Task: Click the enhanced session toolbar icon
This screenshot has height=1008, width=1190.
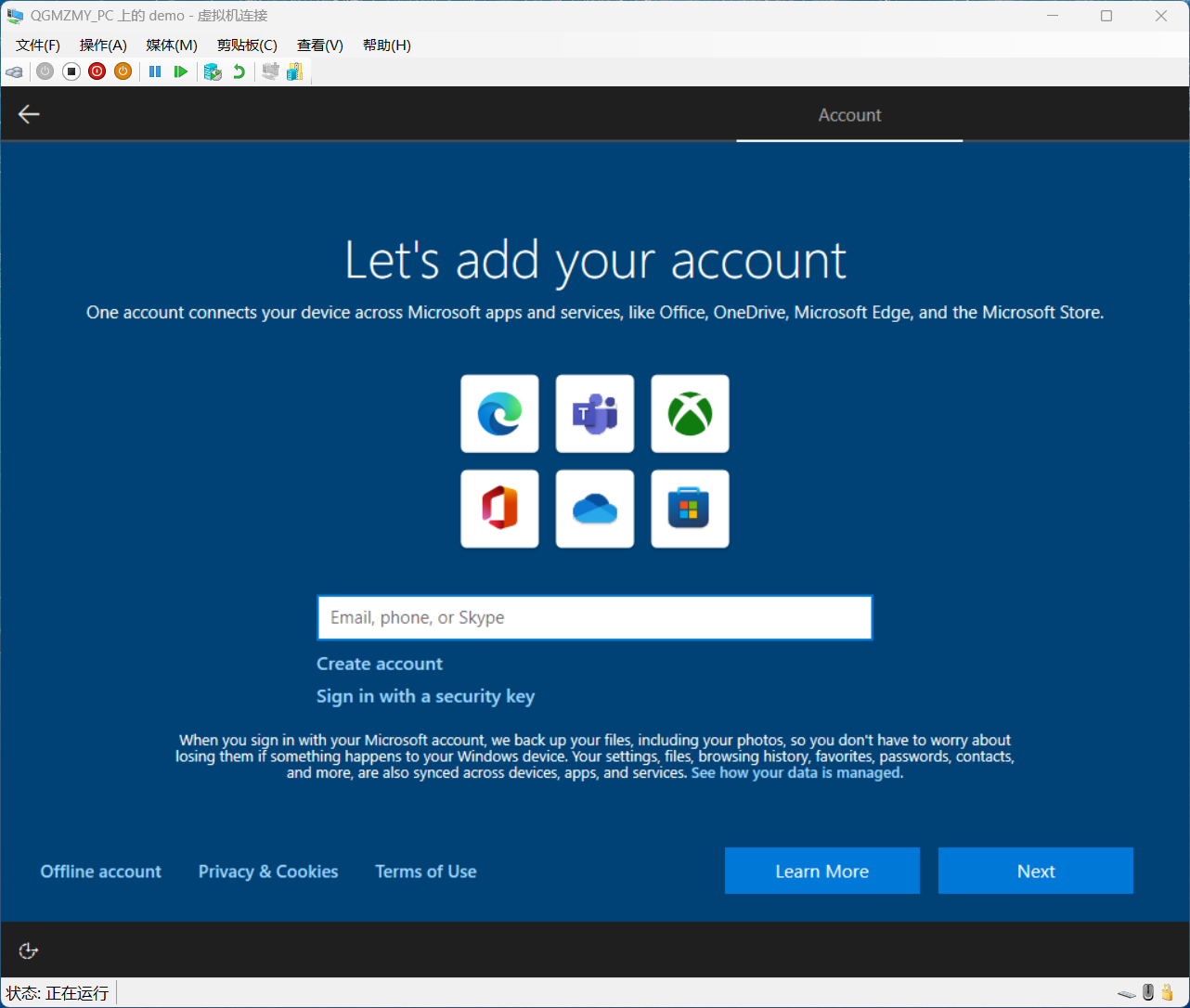Action: click(x=270, y=71)
